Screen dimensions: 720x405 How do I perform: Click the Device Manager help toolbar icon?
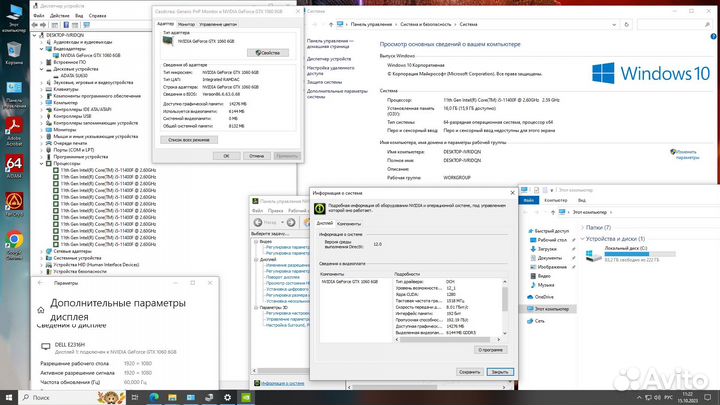click(x=66, y=25)
